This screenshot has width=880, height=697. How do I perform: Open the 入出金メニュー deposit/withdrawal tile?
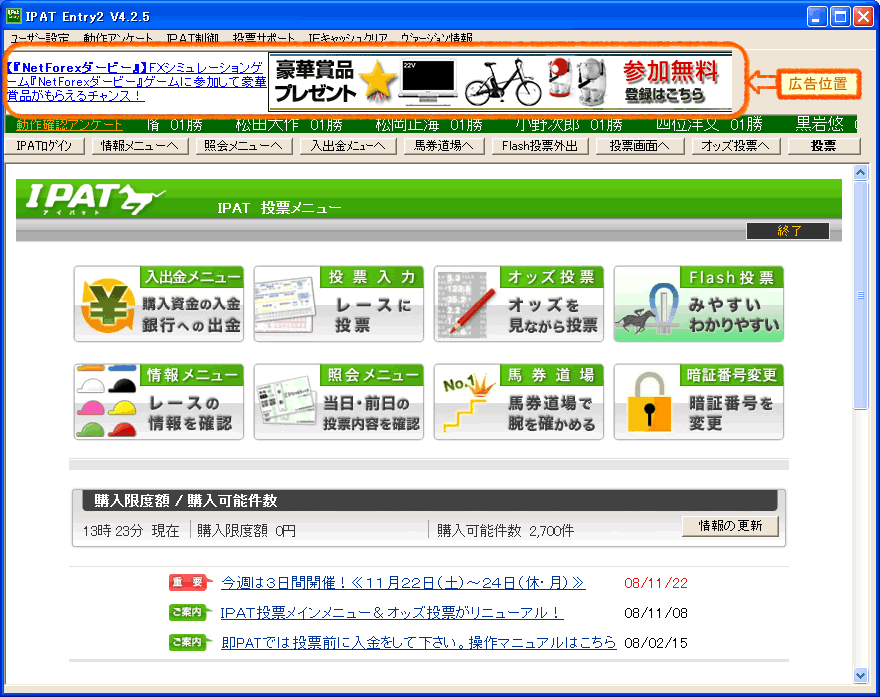[x=159, y=304]
